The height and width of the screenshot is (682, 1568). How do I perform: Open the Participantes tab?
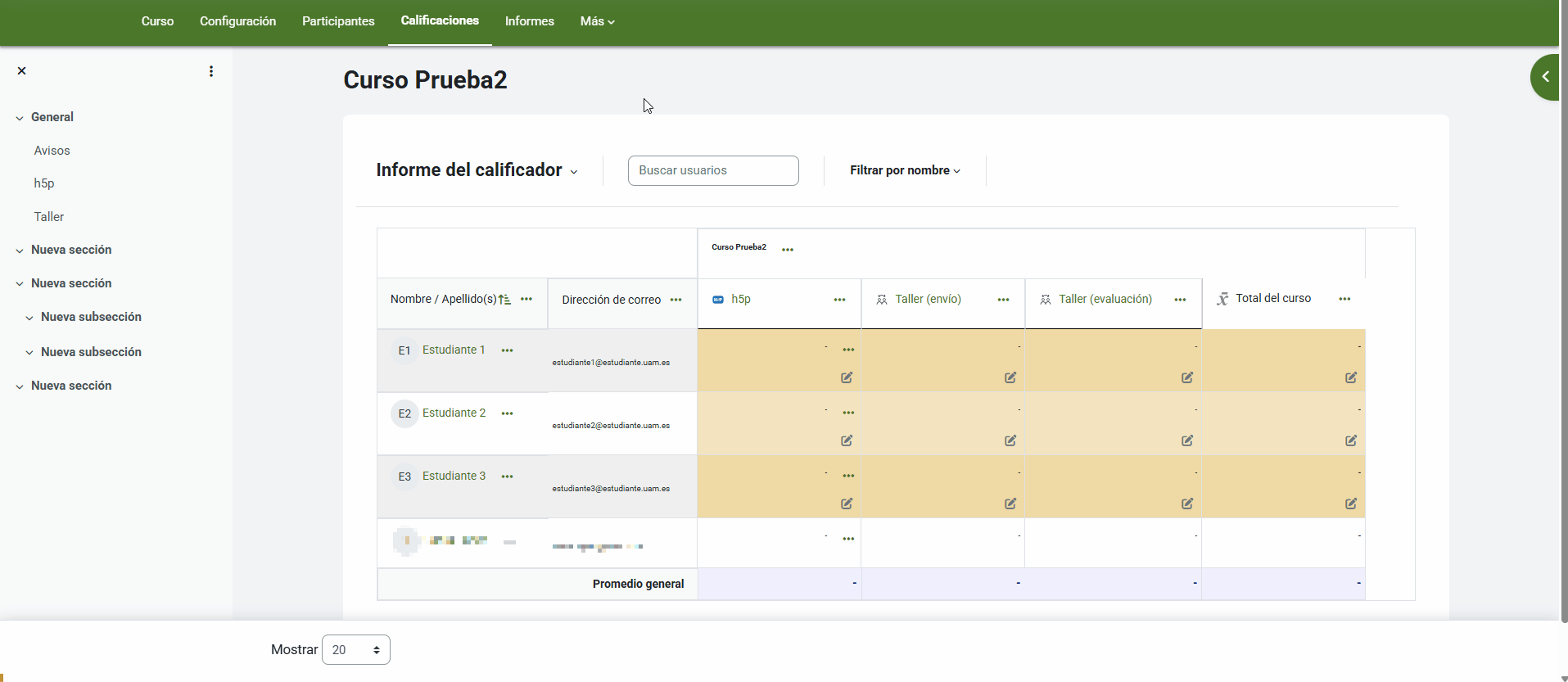pos(338,21)
